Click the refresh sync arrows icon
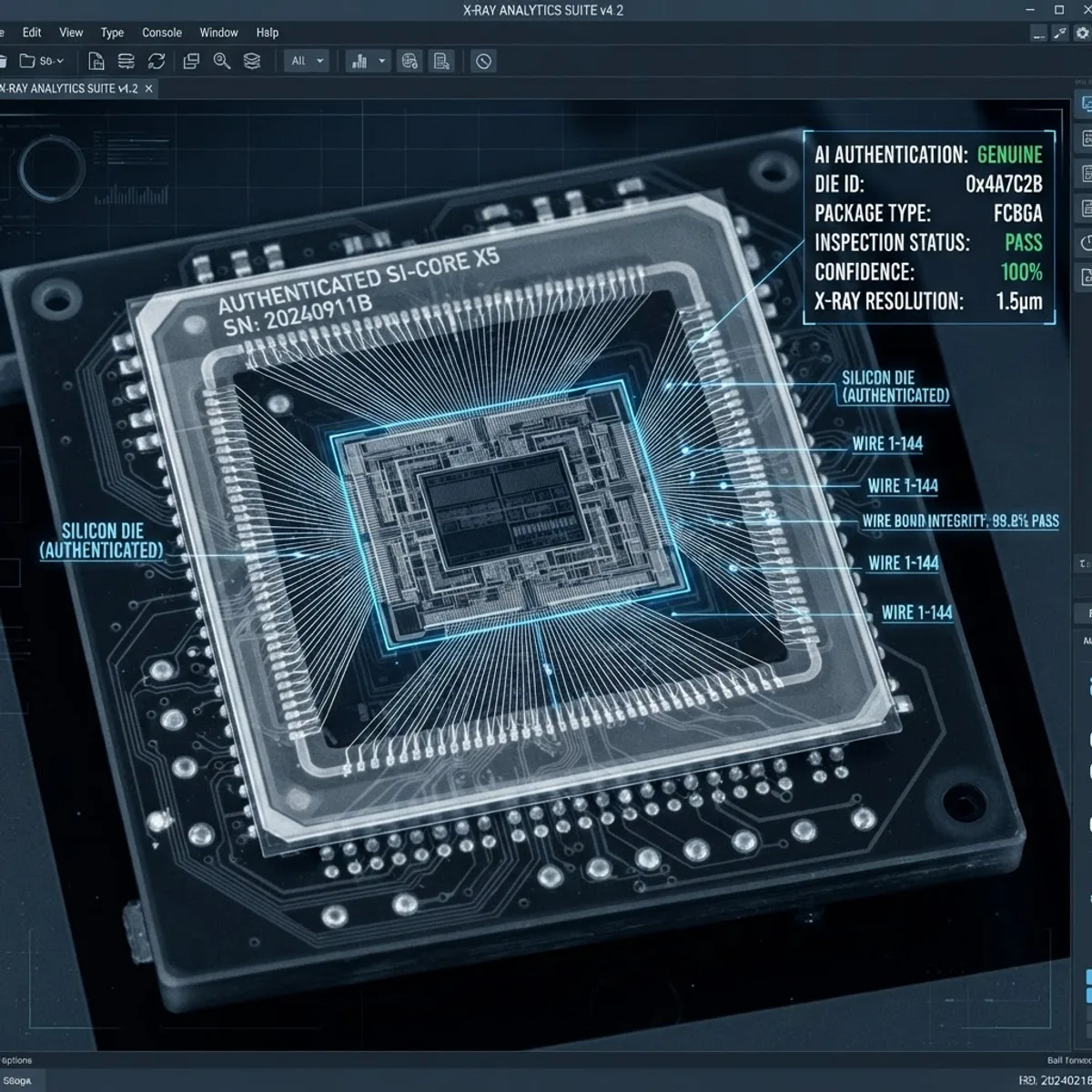Screen dimensions: 1092x1092 point(157,61)
